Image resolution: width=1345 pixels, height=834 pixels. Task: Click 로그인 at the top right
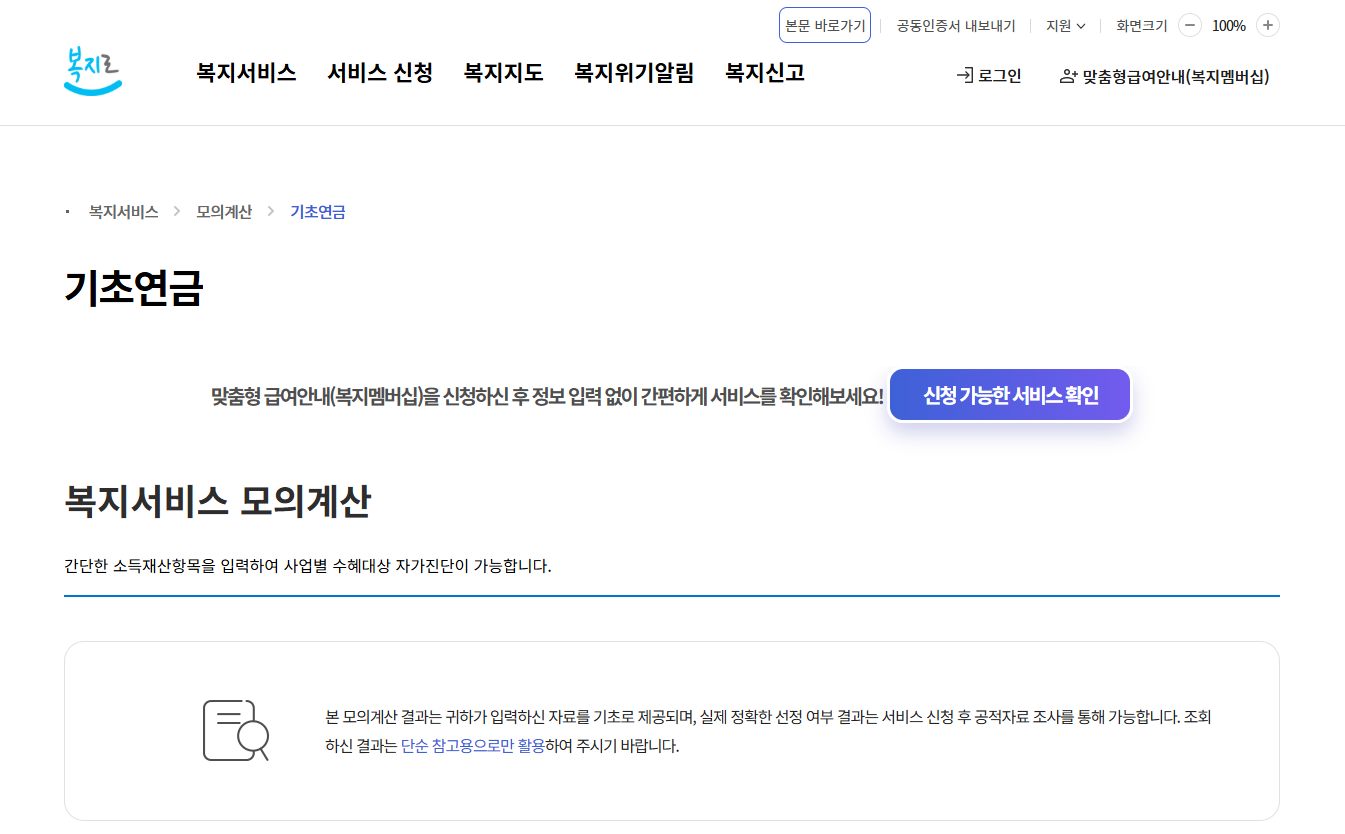997,74
